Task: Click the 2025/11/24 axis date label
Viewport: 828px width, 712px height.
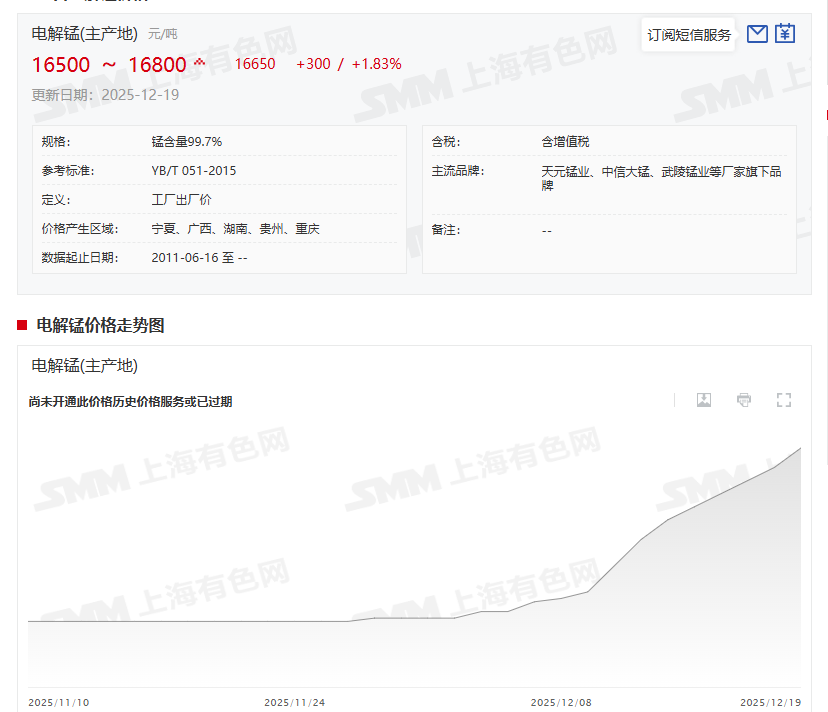Action: (294, 702)
